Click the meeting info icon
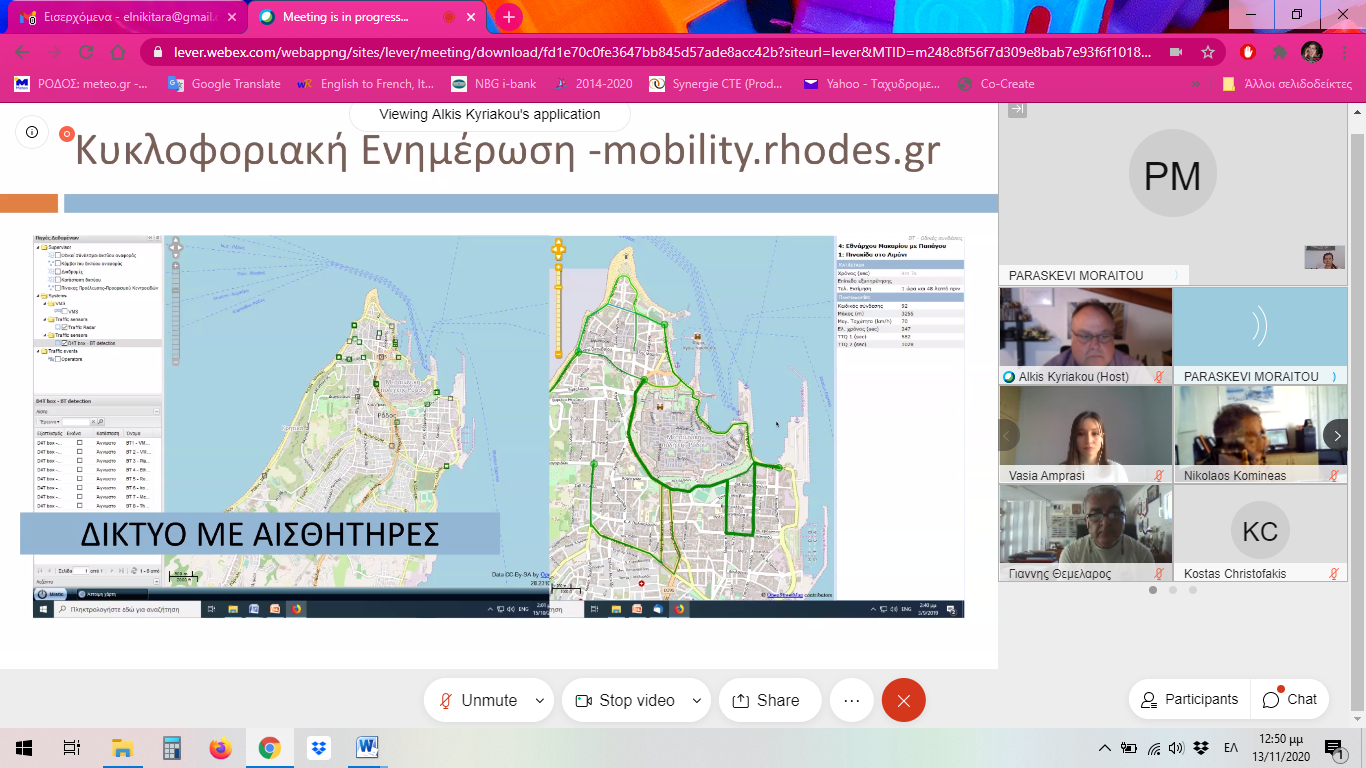 tap(32, 132)
